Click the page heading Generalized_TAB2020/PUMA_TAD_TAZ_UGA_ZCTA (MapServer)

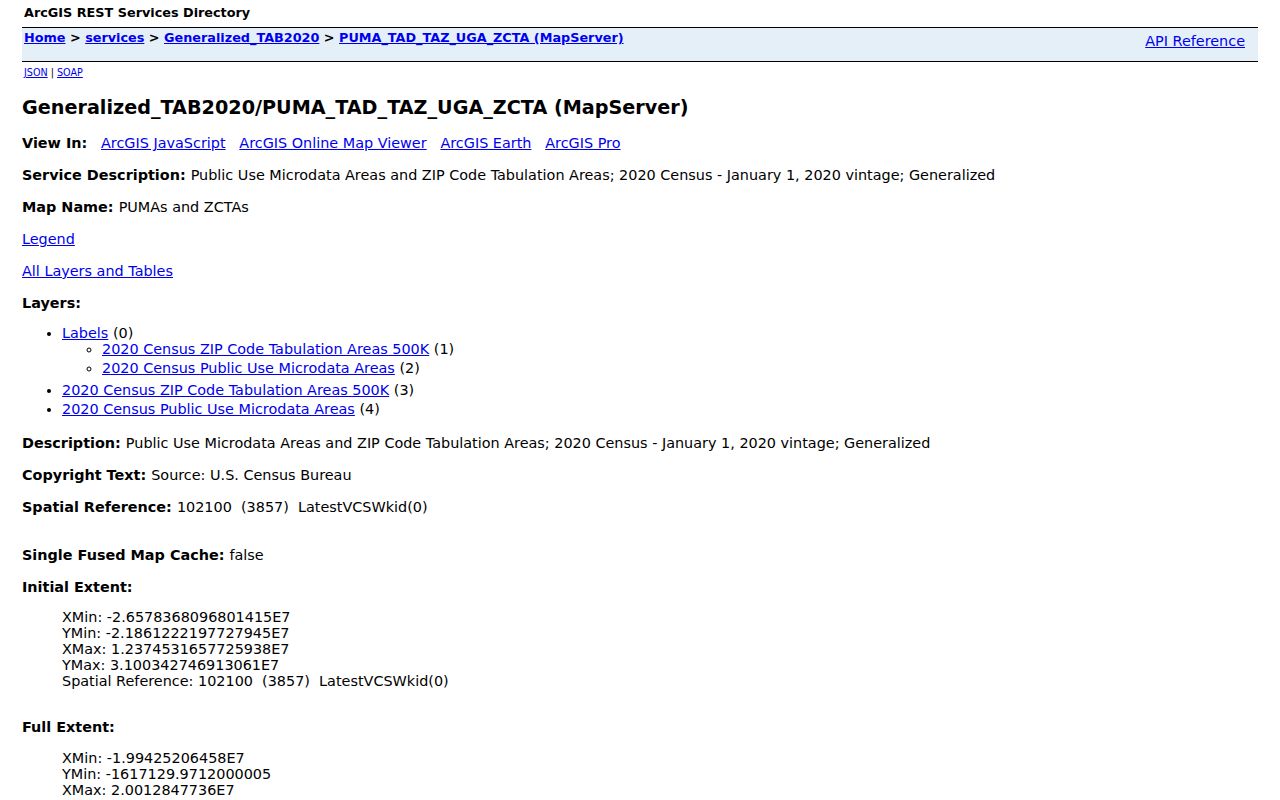(355, 107)
